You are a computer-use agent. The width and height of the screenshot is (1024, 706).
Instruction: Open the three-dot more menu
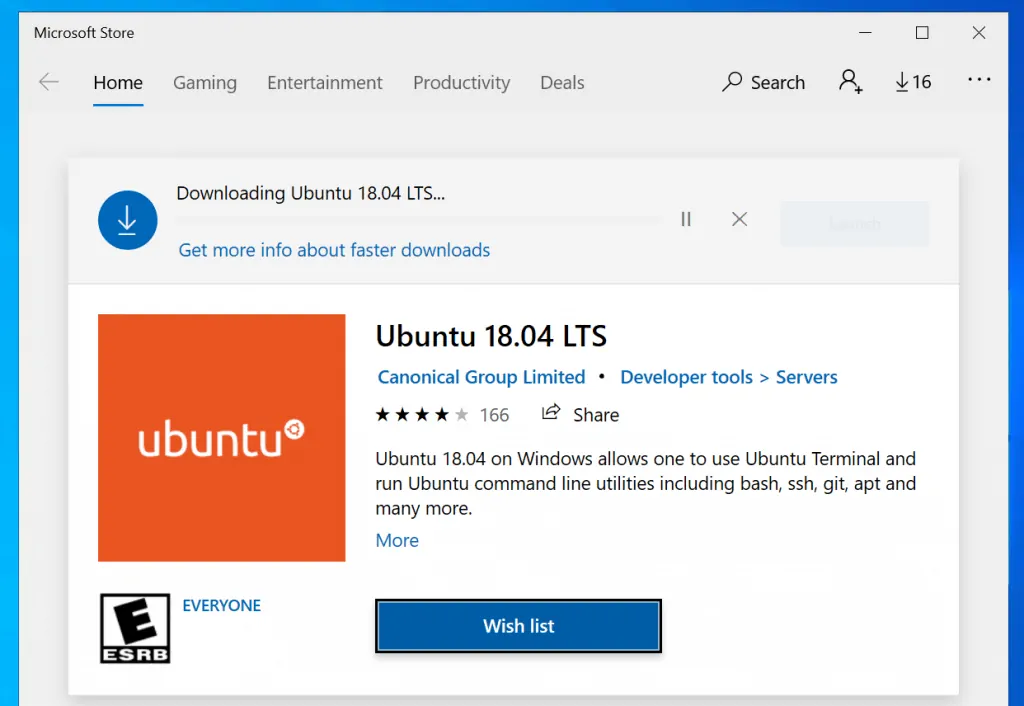(x=979, y=80)
